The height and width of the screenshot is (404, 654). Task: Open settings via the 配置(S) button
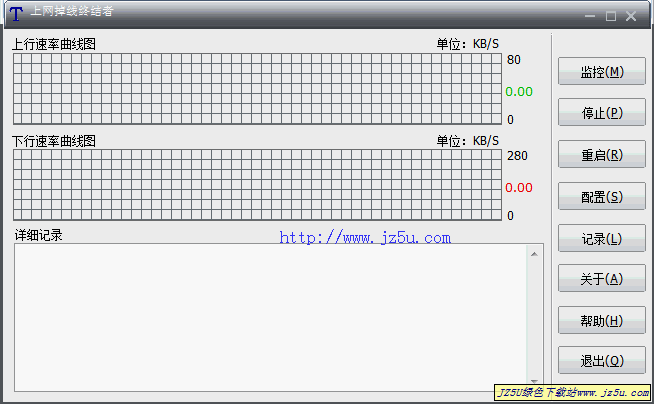[601, 197]
